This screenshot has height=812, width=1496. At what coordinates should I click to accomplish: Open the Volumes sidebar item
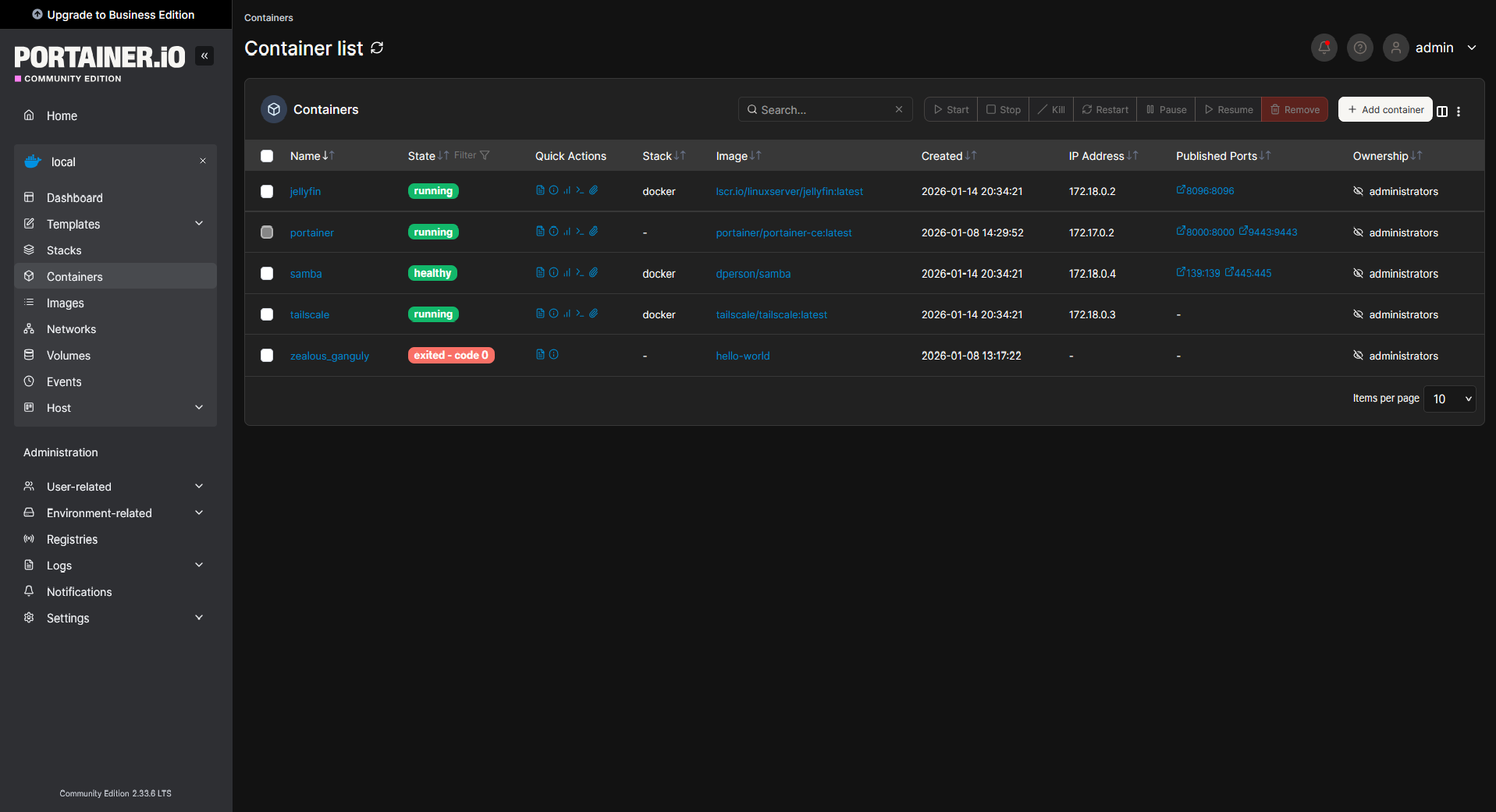[x=68, y=356]
